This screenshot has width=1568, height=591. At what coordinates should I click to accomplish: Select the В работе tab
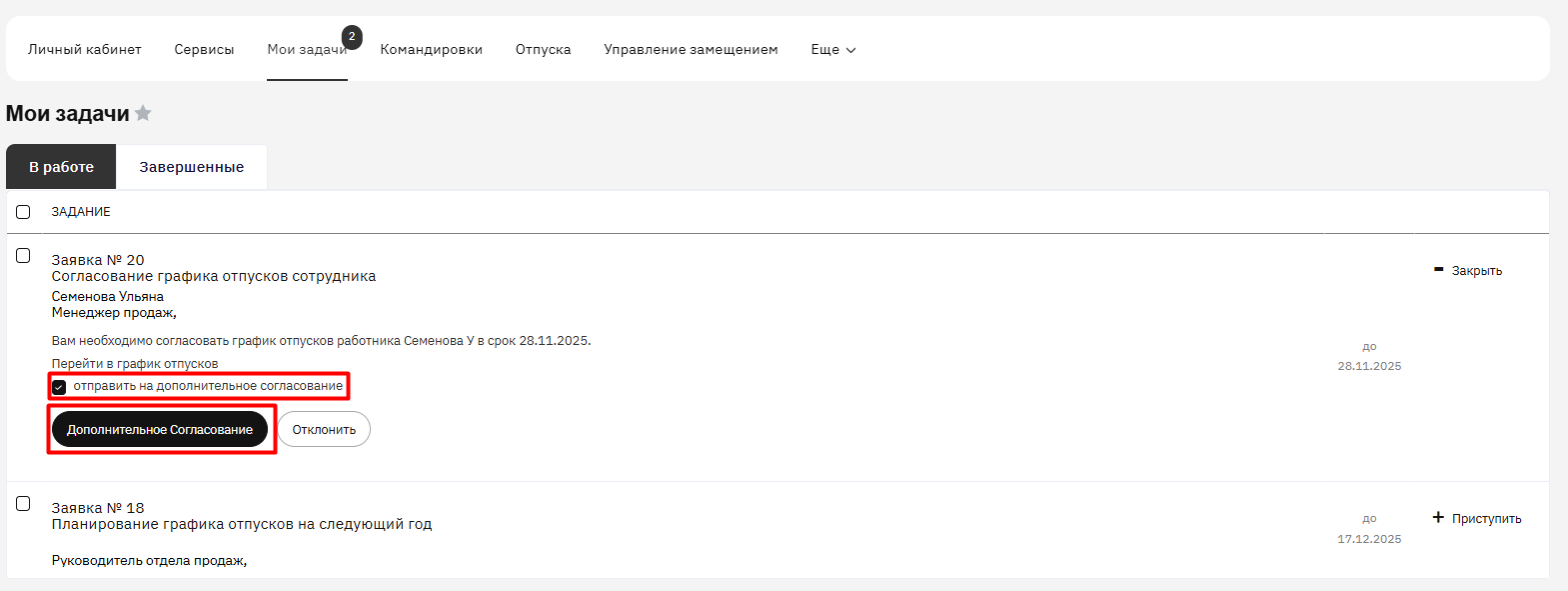[x=61, y=167]
